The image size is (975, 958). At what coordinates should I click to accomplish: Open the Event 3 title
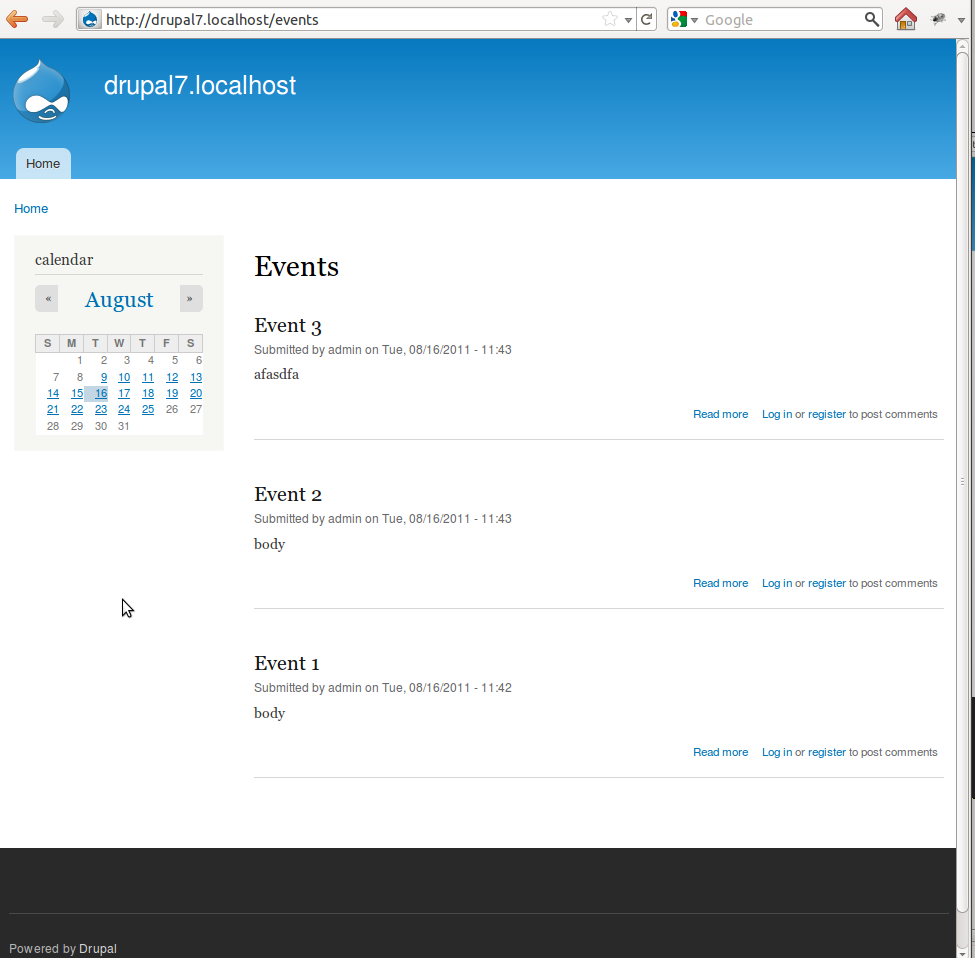pos(287,326)
